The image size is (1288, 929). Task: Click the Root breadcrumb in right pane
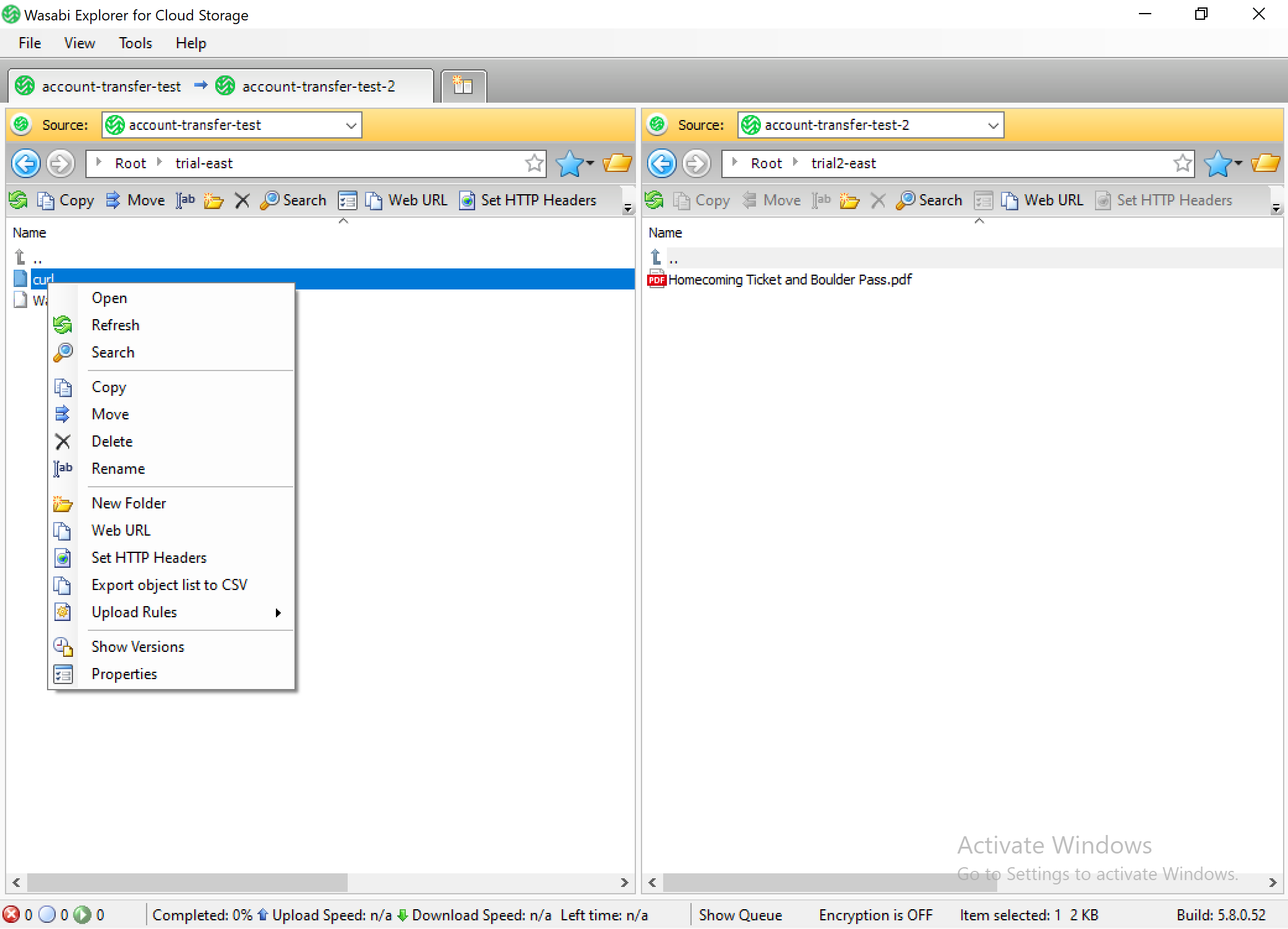point(766,163)
